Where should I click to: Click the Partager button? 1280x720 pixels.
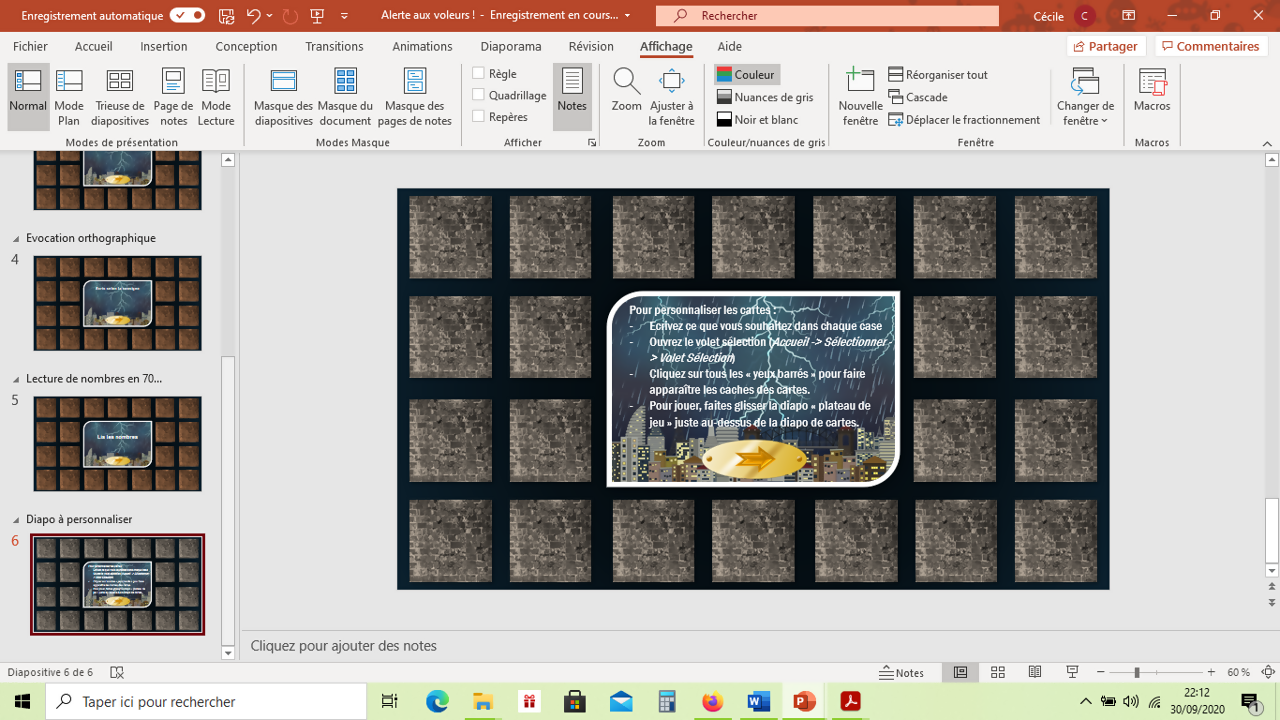click(1106, 46)
